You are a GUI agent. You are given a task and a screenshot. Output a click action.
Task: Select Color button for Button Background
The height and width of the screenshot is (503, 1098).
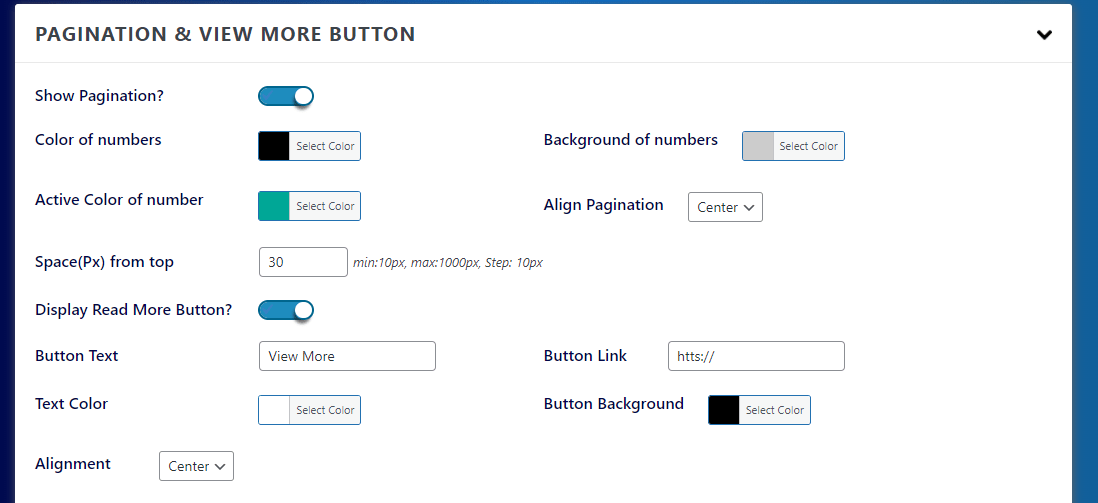(x=774, y=410)
